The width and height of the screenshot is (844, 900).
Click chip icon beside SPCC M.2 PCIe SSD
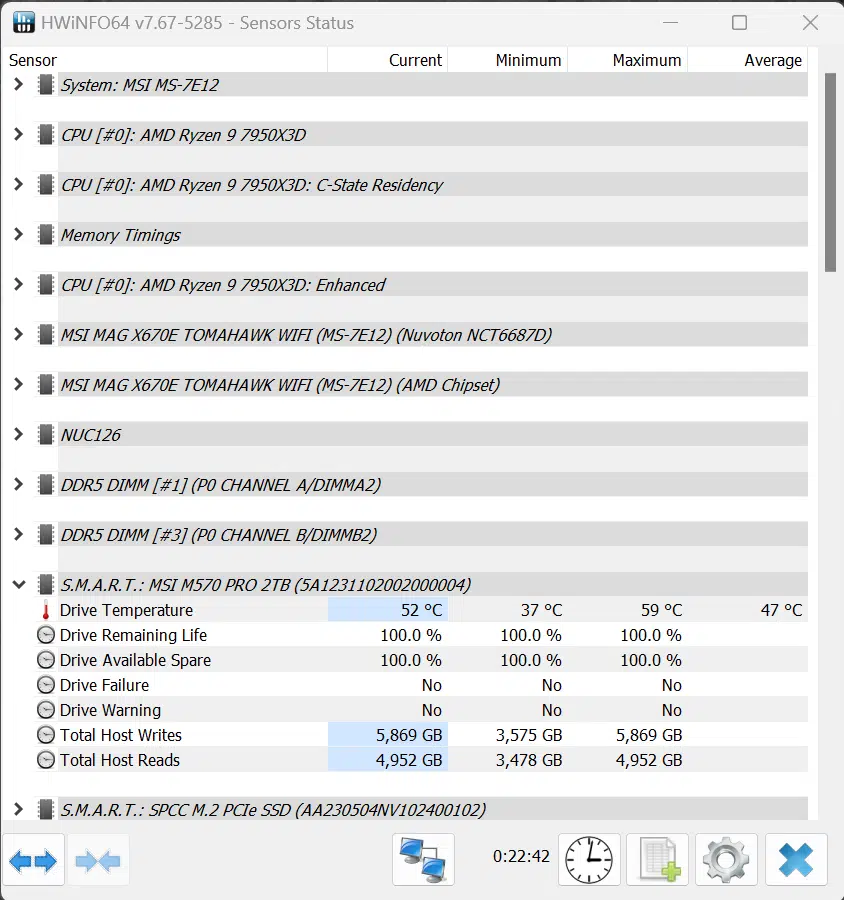[x=46, y=810]
